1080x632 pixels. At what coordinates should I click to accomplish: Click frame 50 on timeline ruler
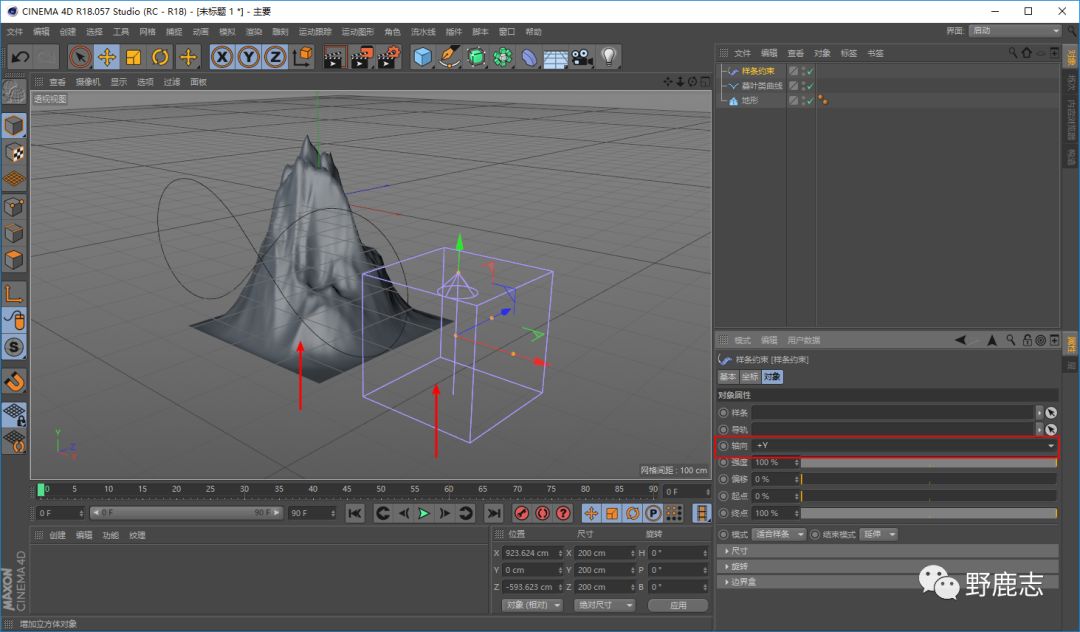tap(381, 489)
